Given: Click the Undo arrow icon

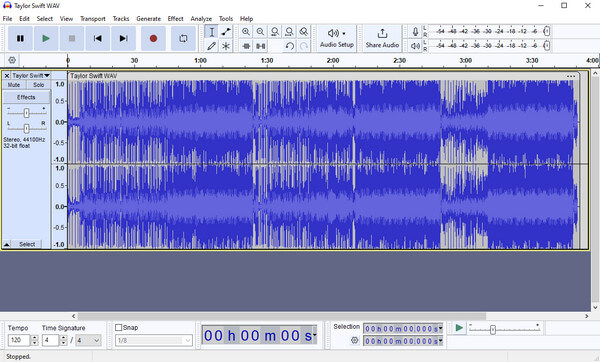Looking at the screenshot, I should pyautogui.click(x=289, y=46).
